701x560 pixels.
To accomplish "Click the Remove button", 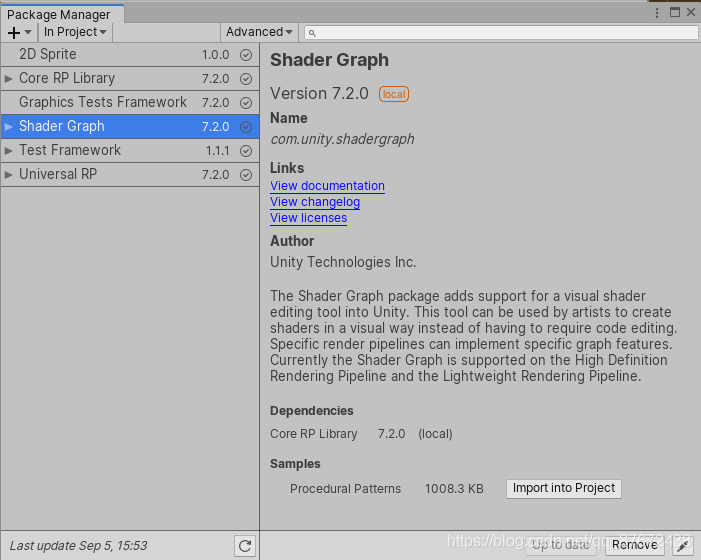I will 635,545.
